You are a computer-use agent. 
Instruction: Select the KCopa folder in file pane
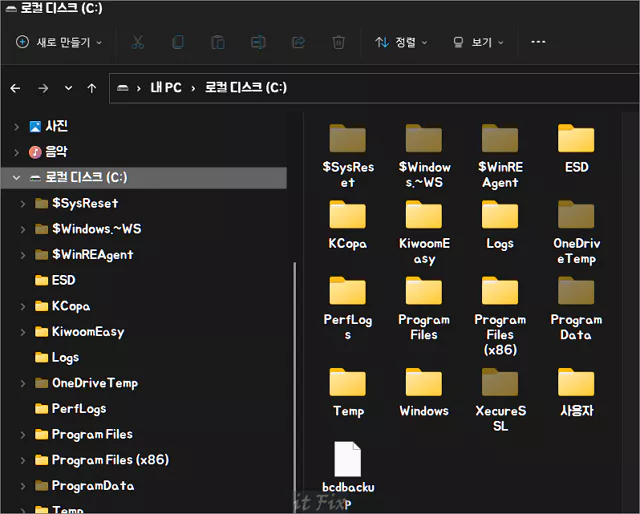[348, 215]
